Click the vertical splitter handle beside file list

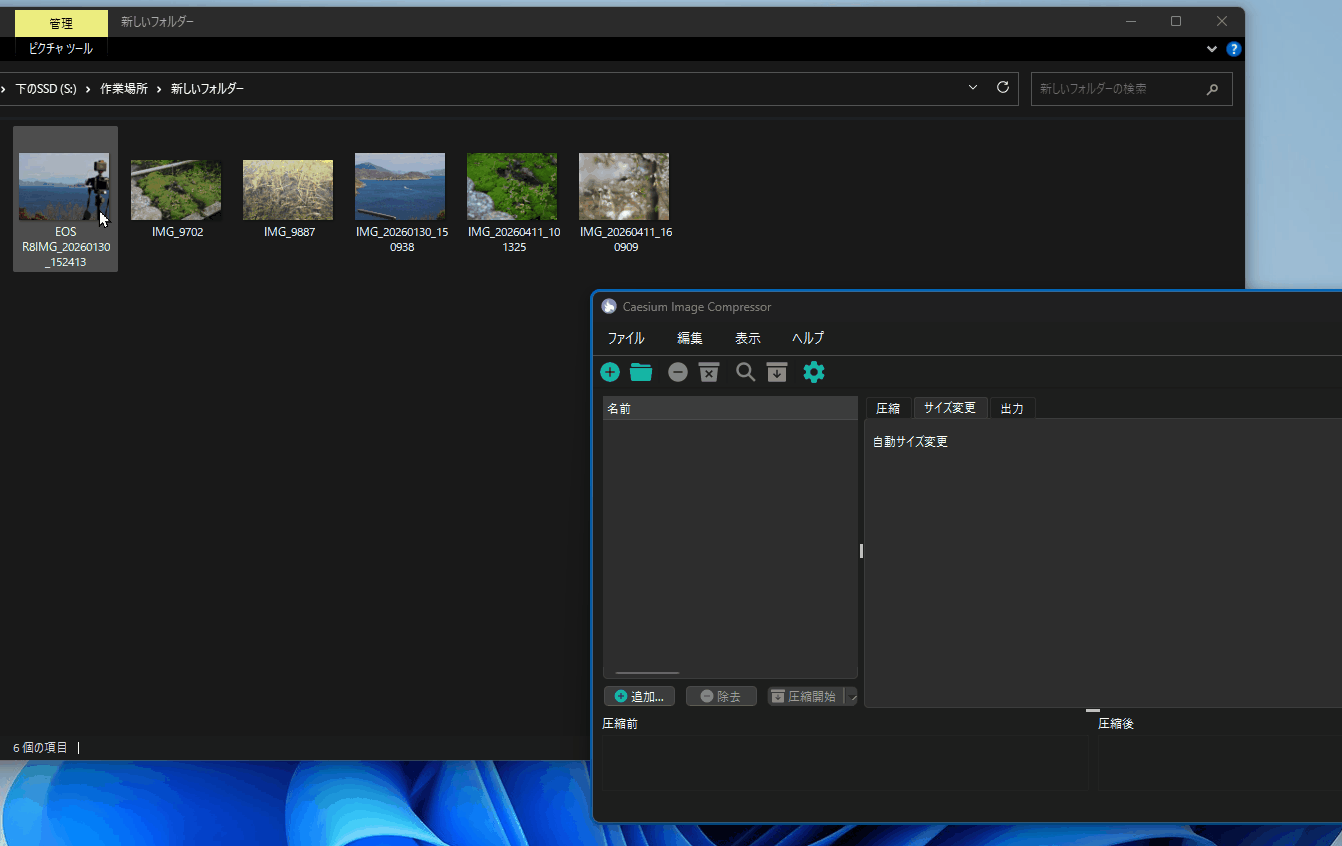[861, 551]
